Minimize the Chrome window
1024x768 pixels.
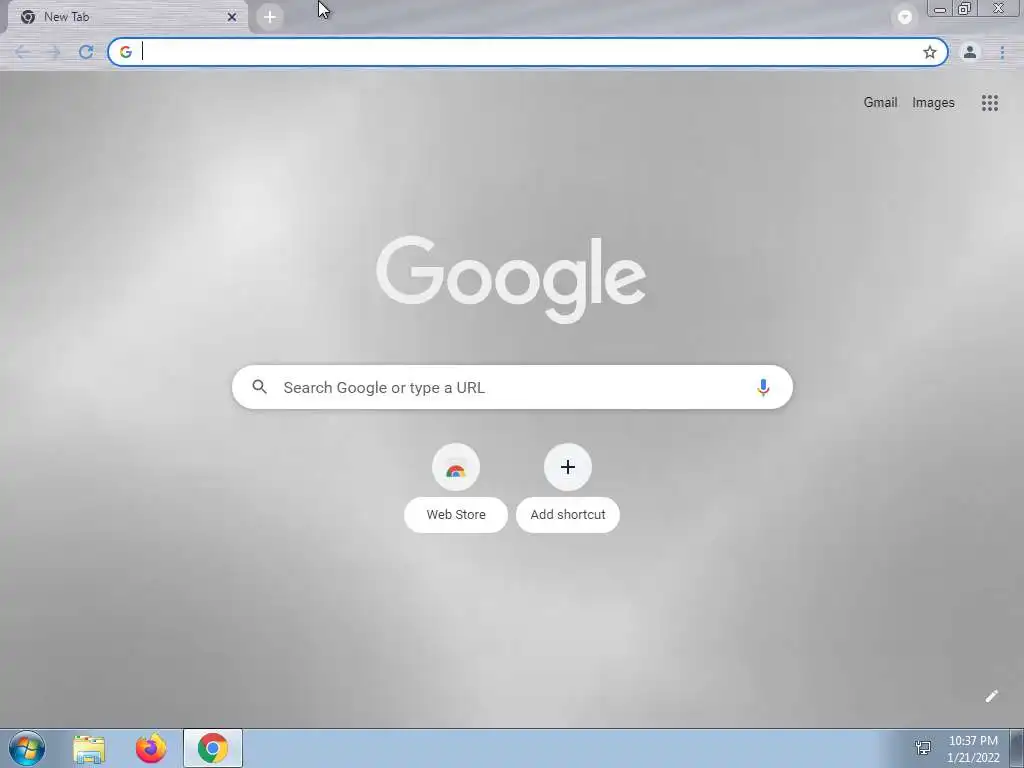pyautogui.click(x=940, y=9)
